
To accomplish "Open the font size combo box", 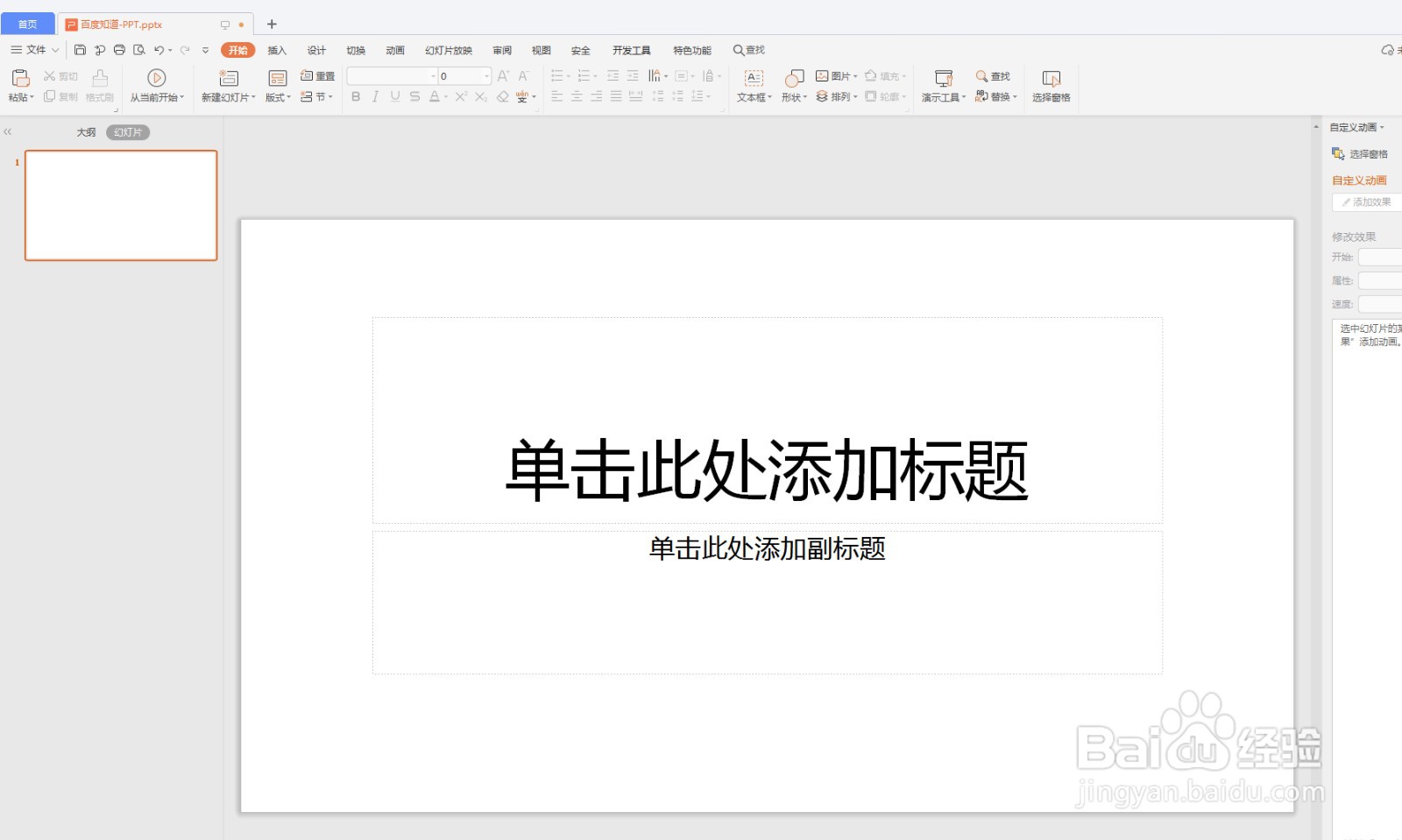I will click(x=464, y=76).
